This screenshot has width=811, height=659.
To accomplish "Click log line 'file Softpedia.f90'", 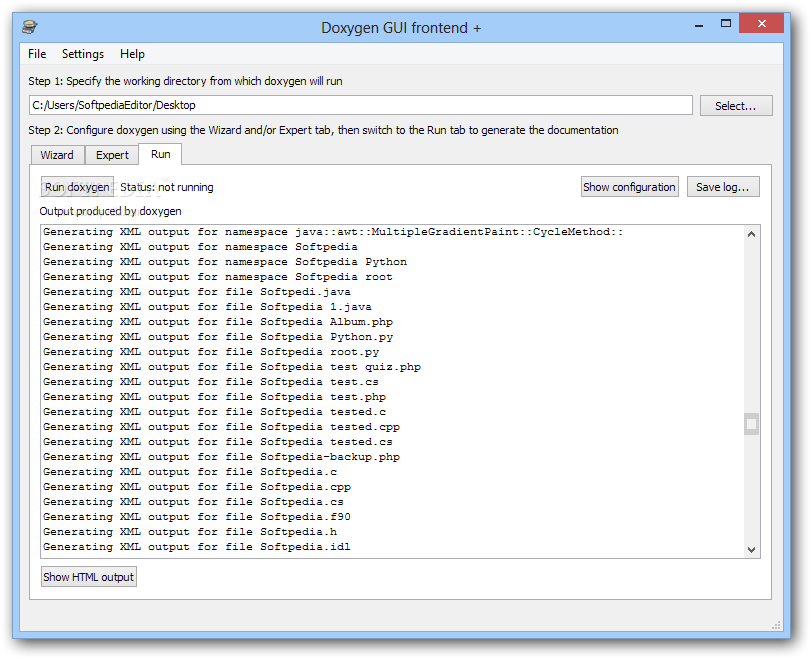I will coord(197,517).
